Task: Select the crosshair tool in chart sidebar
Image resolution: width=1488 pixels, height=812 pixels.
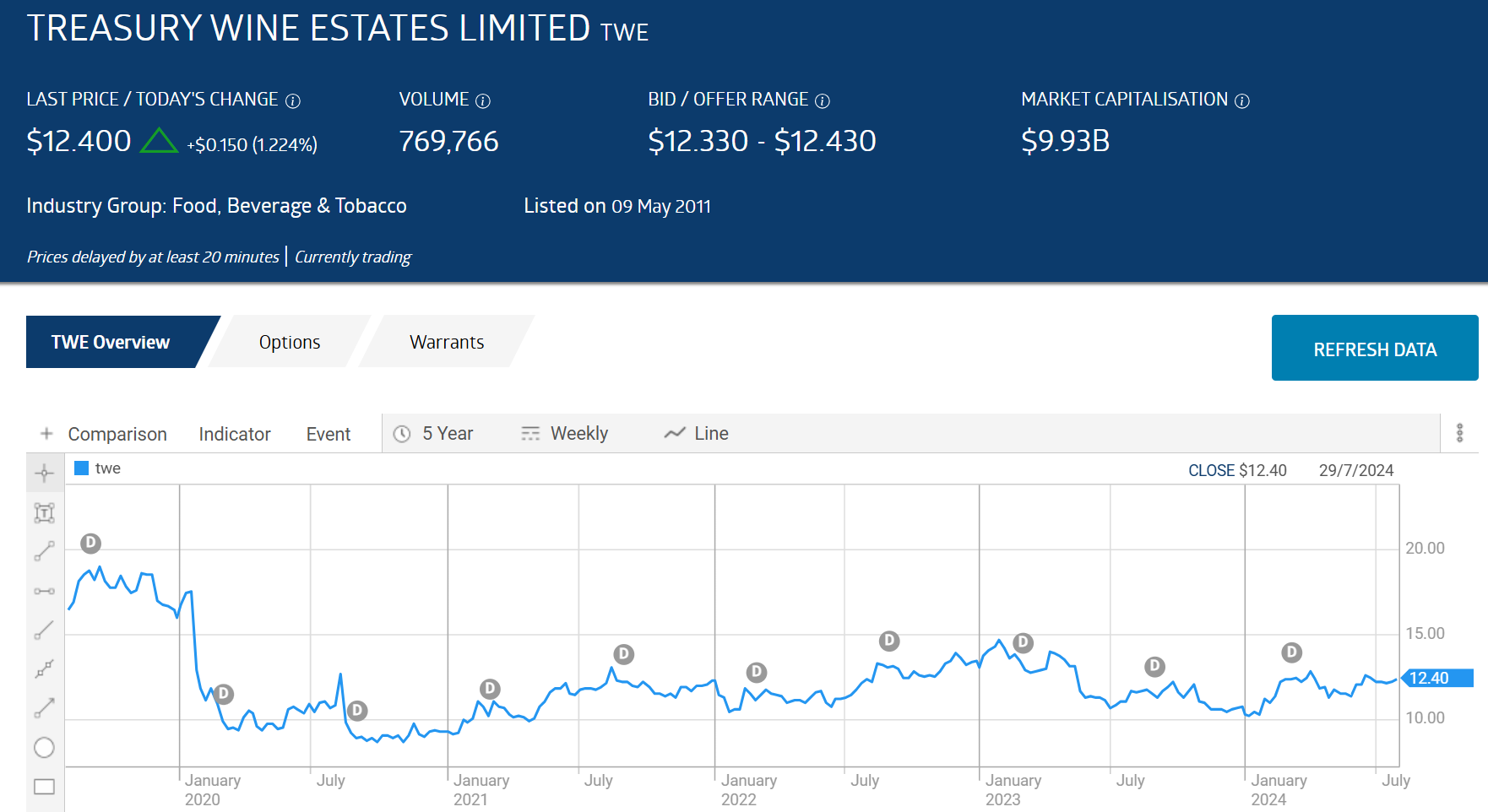Action: click(x=45, y=474)
